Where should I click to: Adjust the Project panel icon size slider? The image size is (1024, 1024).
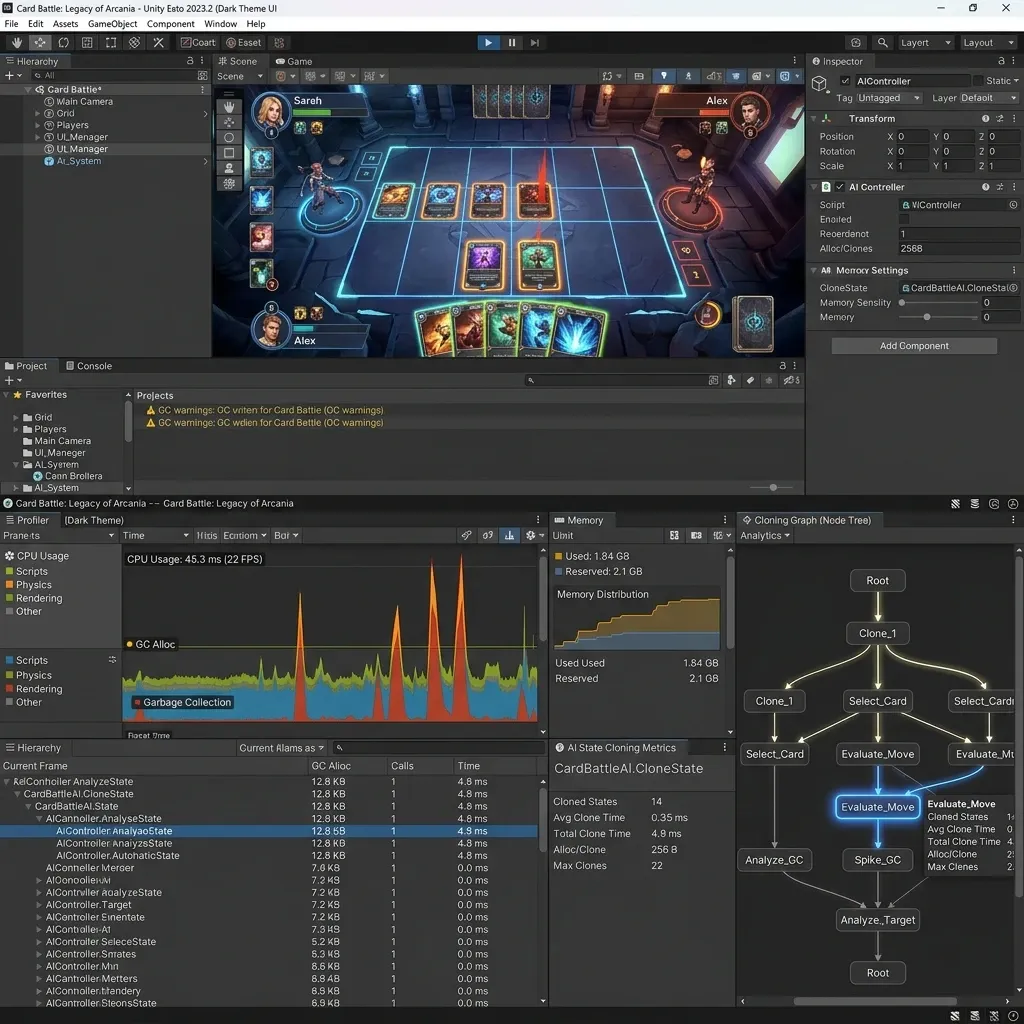point(771,487)
